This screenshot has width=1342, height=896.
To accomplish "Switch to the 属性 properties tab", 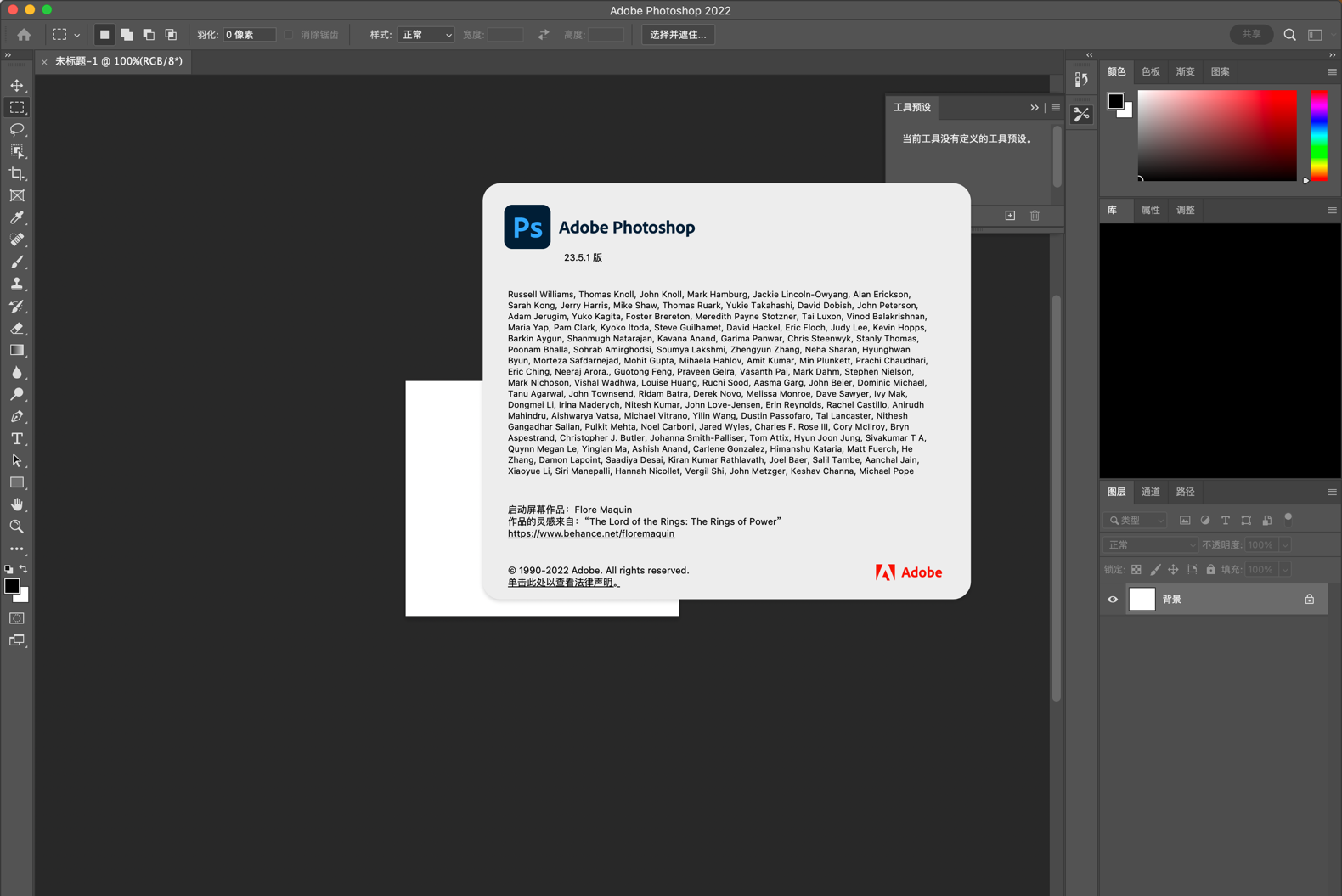I will pos(1150,211).
